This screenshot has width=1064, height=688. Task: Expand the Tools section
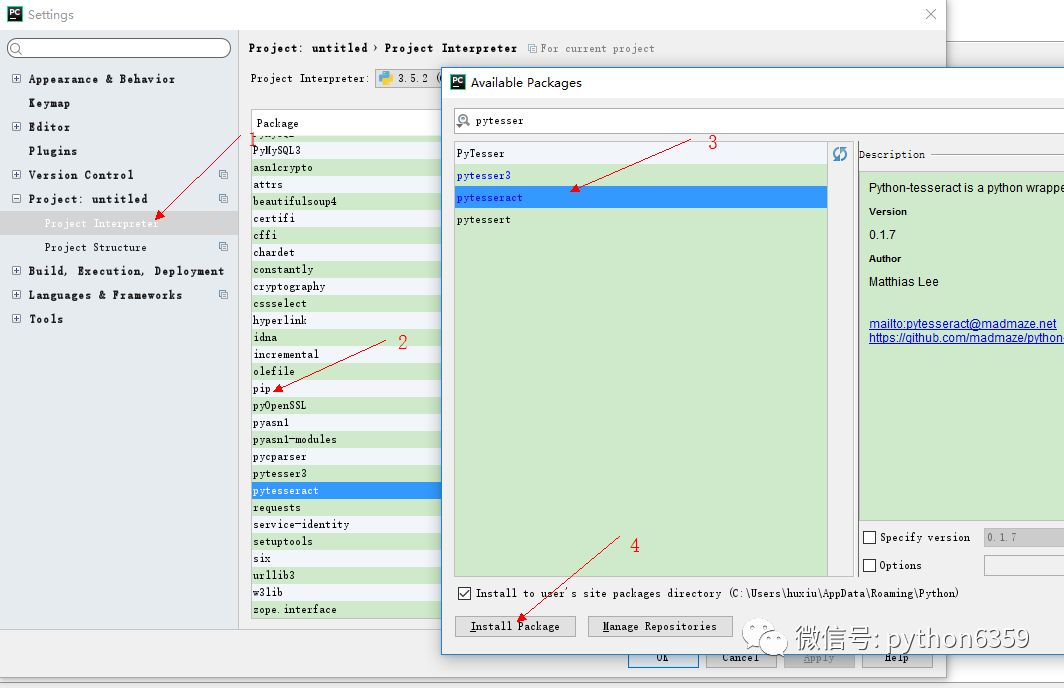point(16,318)
